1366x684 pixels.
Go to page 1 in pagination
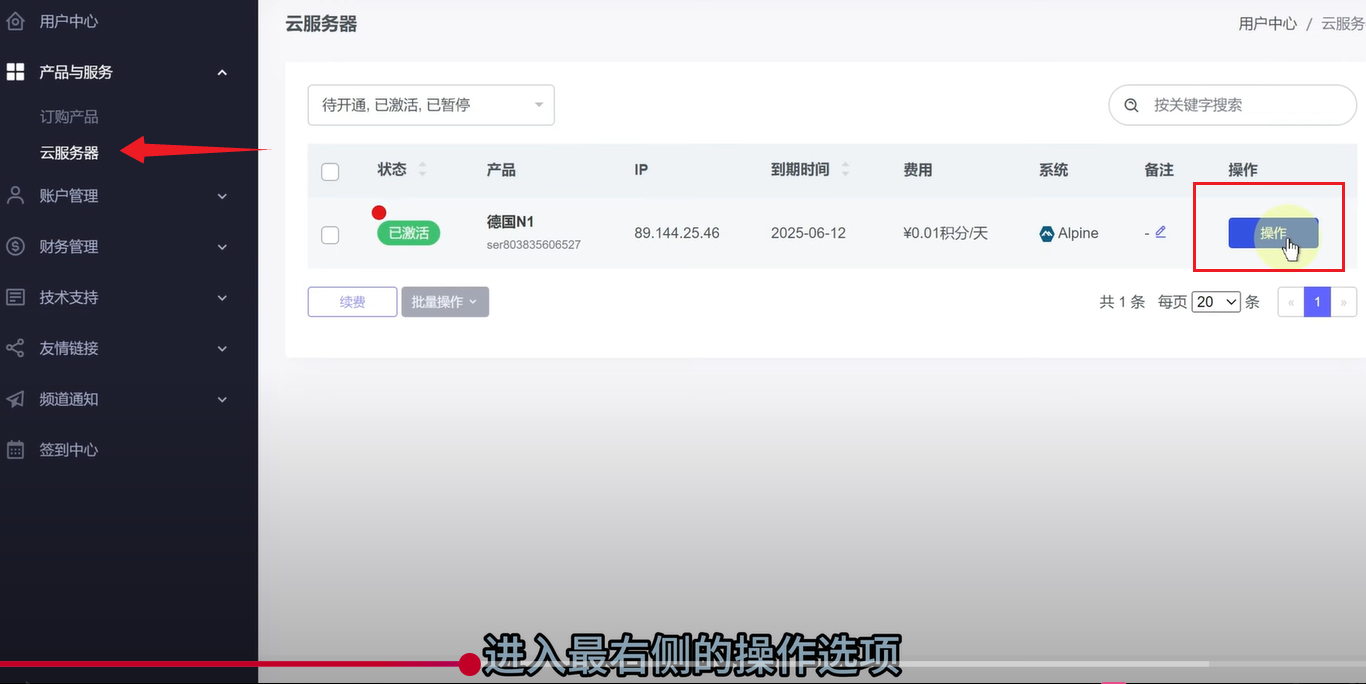[x=1318, y=302]
